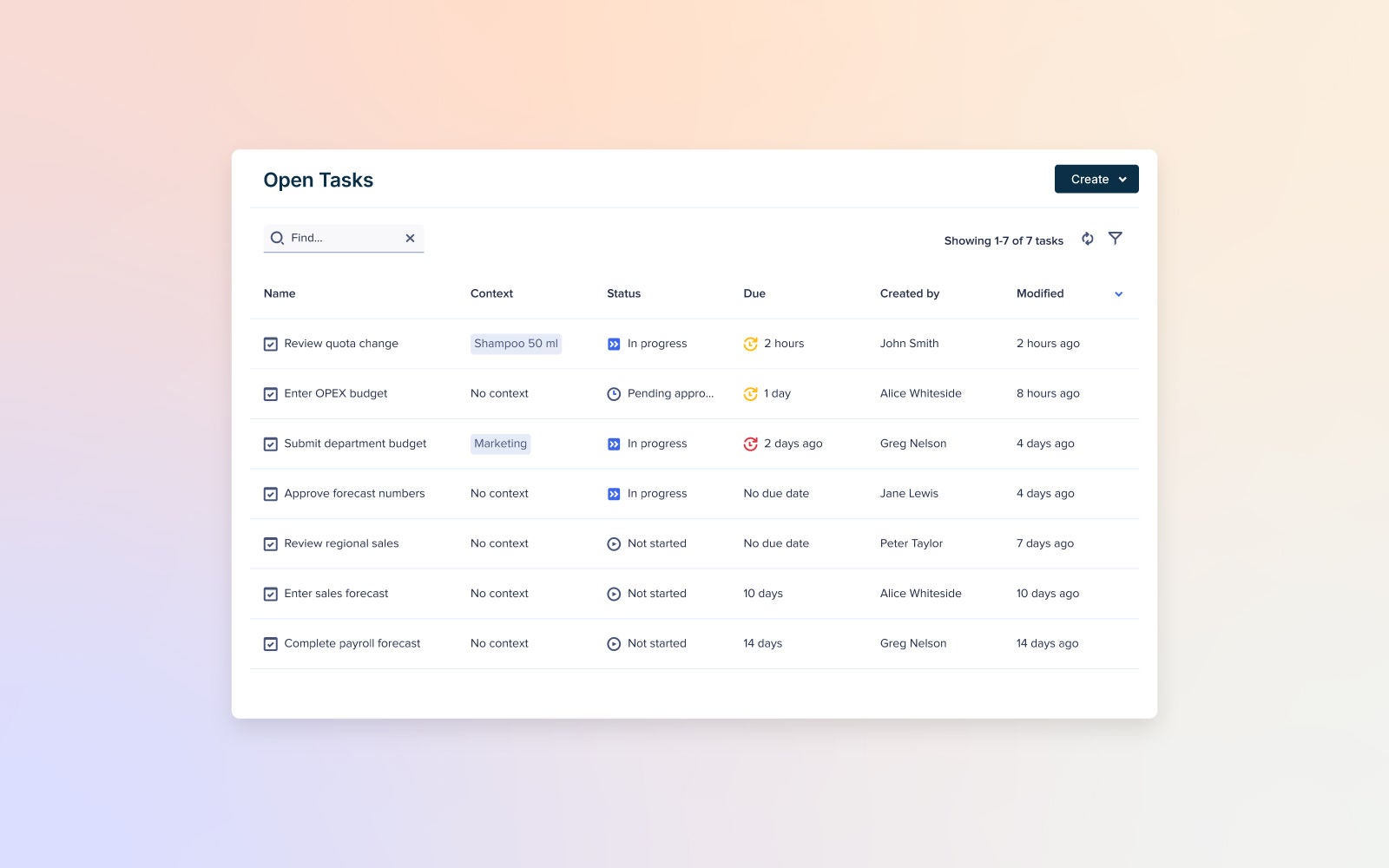
Task: Select the Shampoo 50 ml context tag
Action: point(516,344)
